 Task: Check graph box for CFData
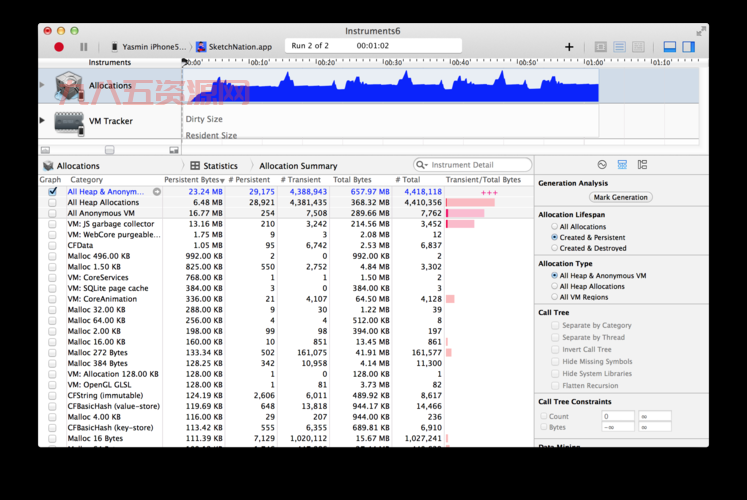(52, 245)
